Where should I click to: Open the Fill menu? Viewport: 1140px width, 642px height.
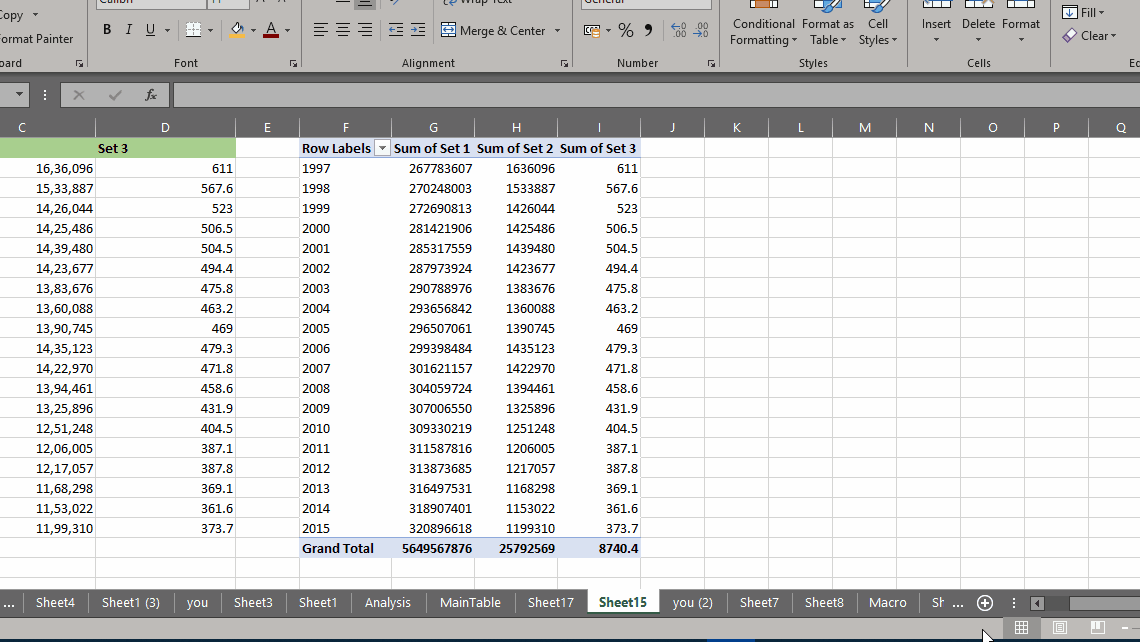[1083, 12]
